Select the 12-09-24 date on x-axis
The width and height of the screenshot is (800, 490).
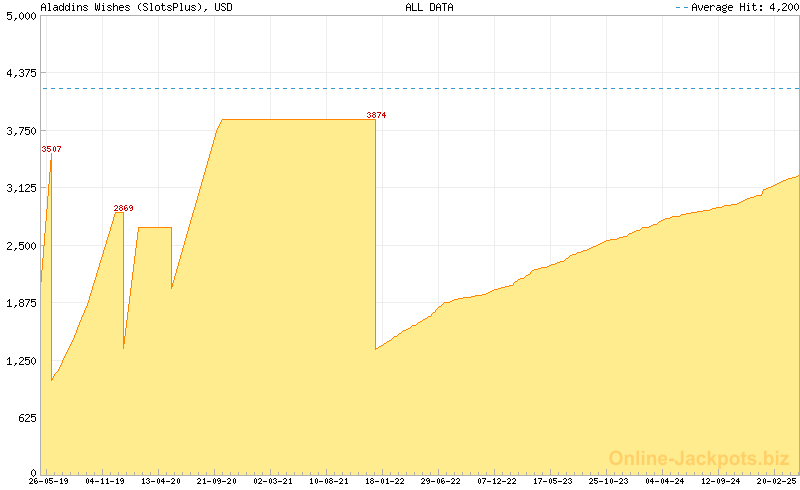[x=721, y=481]
